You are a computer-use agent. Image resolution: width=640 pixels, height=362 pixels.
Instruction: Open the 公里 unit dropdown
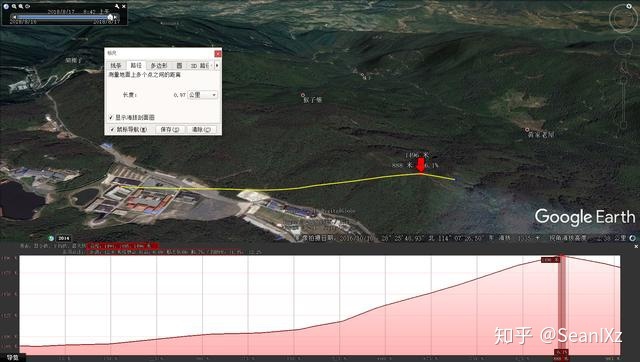coord(202,95)
